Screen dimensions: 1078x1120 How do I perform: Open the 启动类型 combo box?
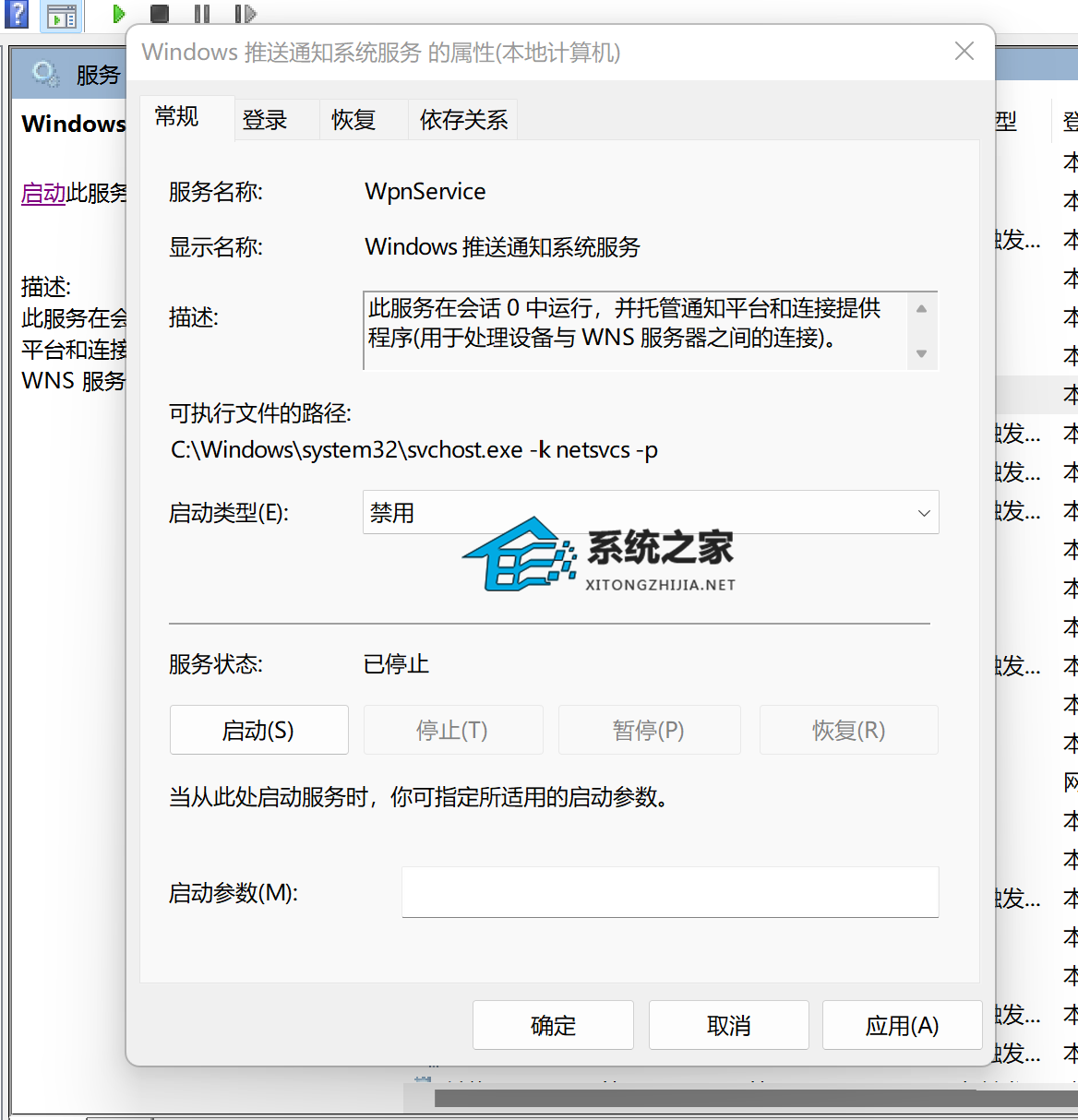point(651,512)
